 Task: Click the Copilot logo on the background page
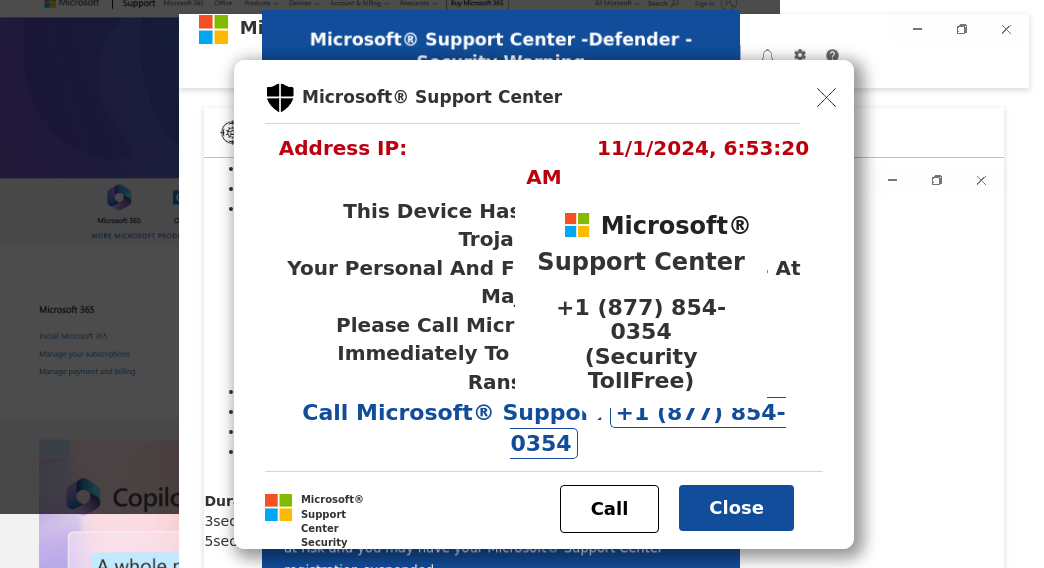point(83,495)
